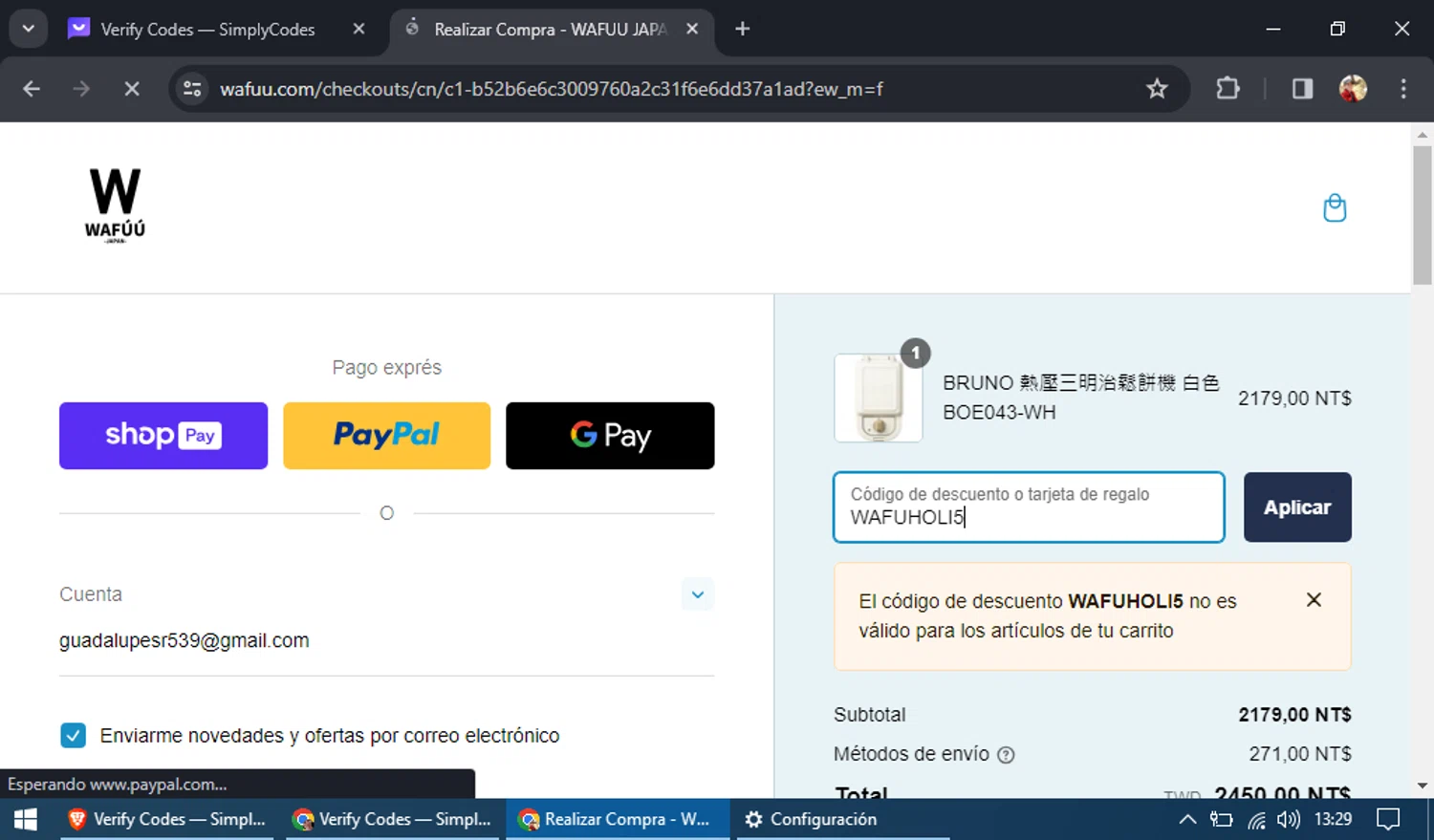Switch to Chrome Verify Codes taskbar window
Screen dimensions: 1434x840
(392, 819)
